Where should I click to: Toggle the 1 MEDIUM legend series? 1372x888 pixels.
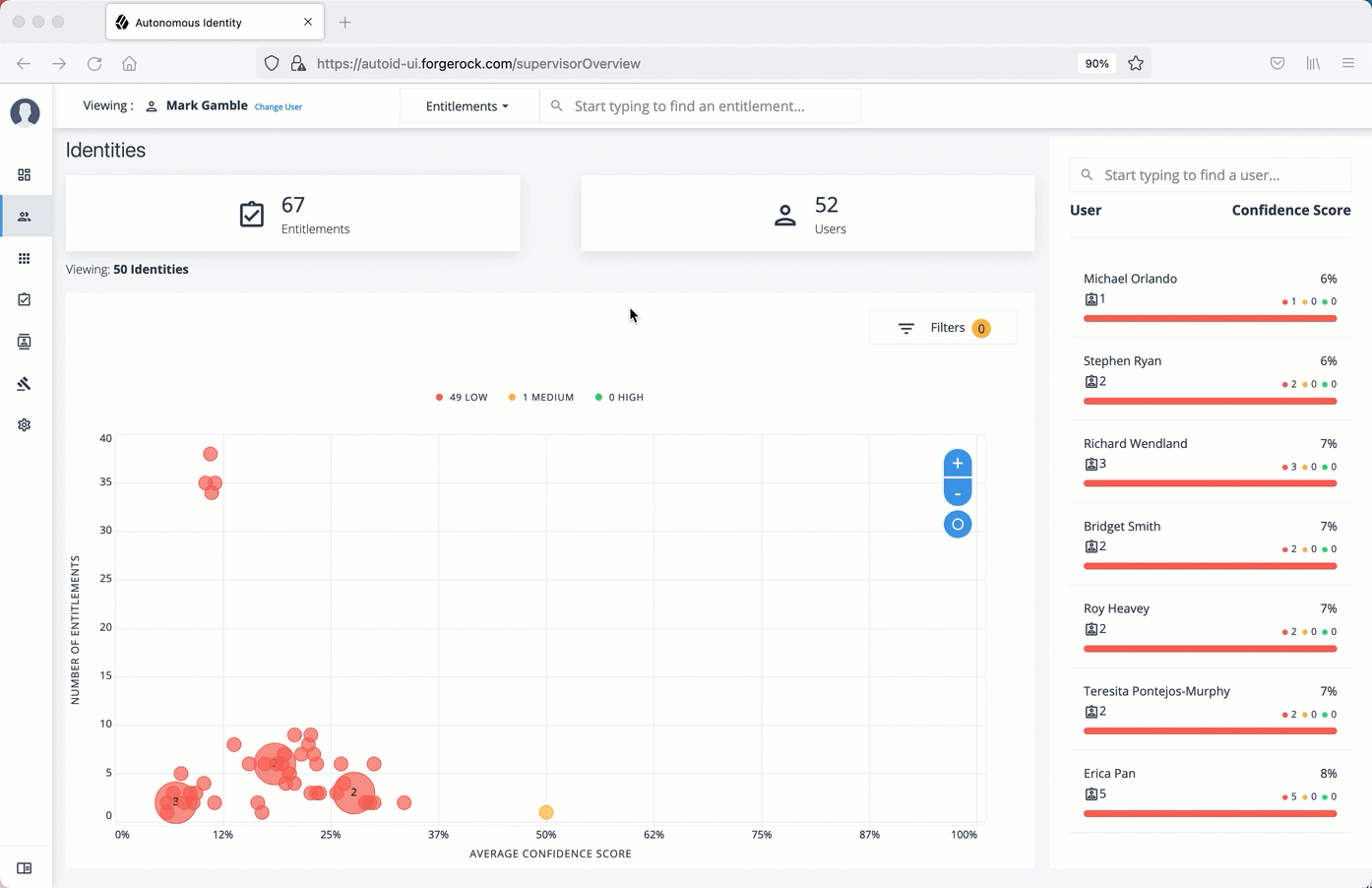tap(540, 398)
